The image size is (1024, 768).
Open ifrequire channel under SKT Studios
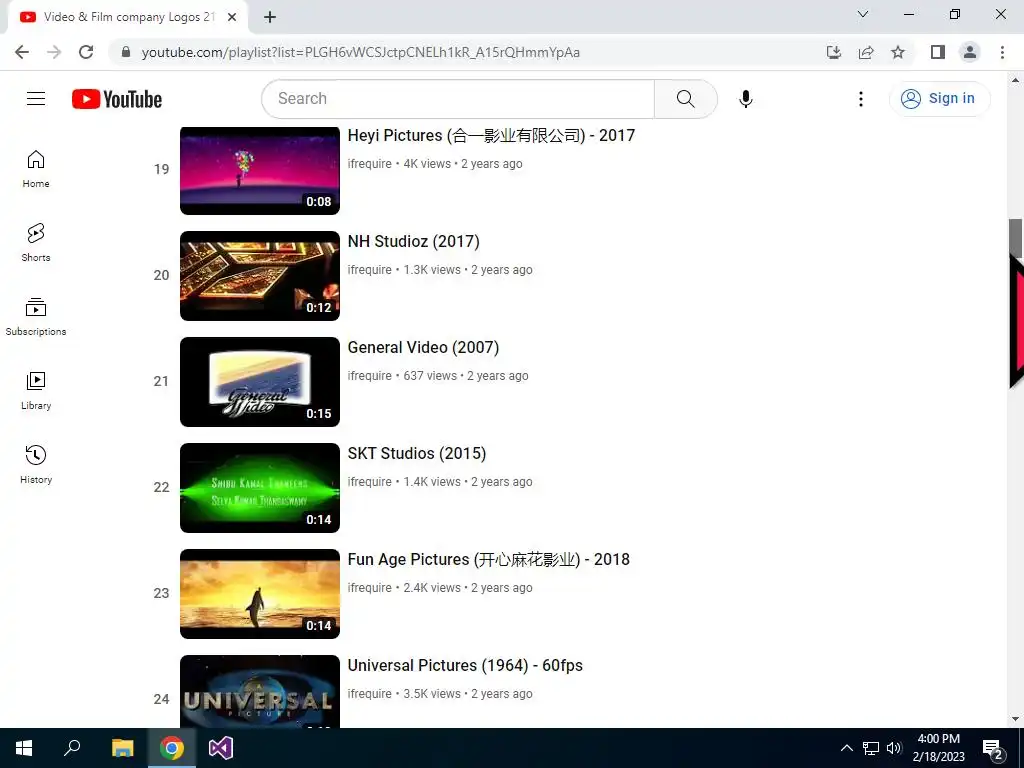370,481
